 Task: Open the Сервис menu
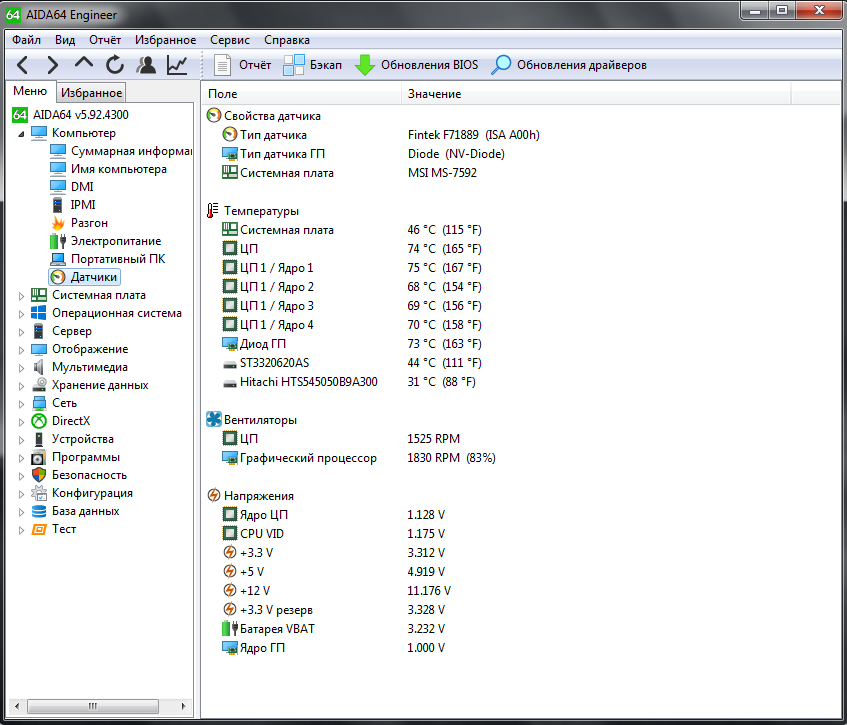click(230, 40)
